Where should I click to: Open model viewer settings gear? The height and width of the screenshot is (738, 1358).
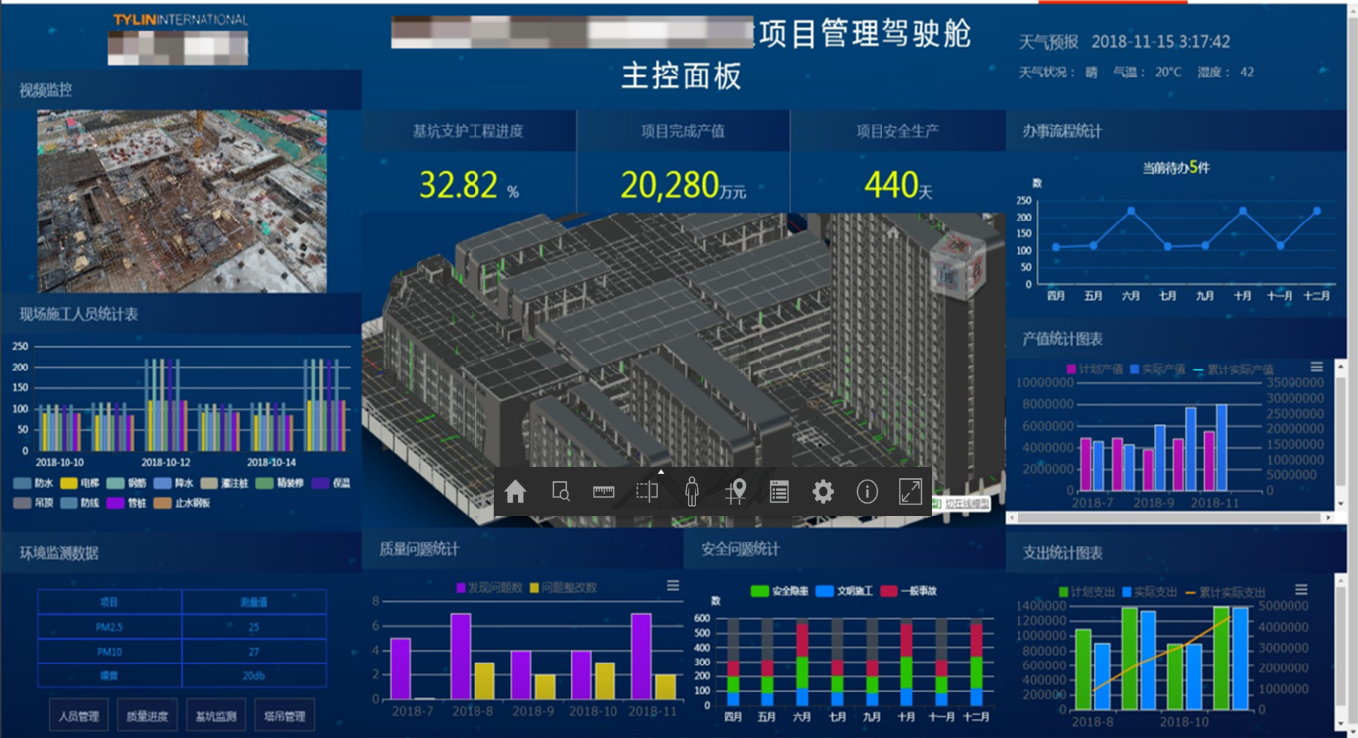coord(823,492)
